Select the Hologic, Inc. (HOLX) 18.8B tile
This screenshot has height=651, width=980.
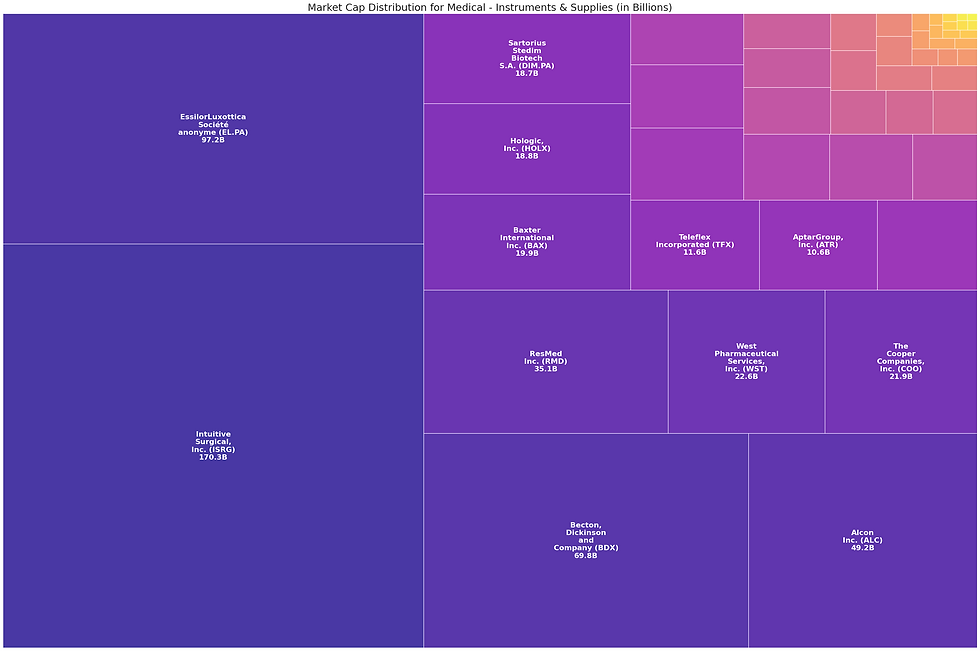(x=527, y=149)
